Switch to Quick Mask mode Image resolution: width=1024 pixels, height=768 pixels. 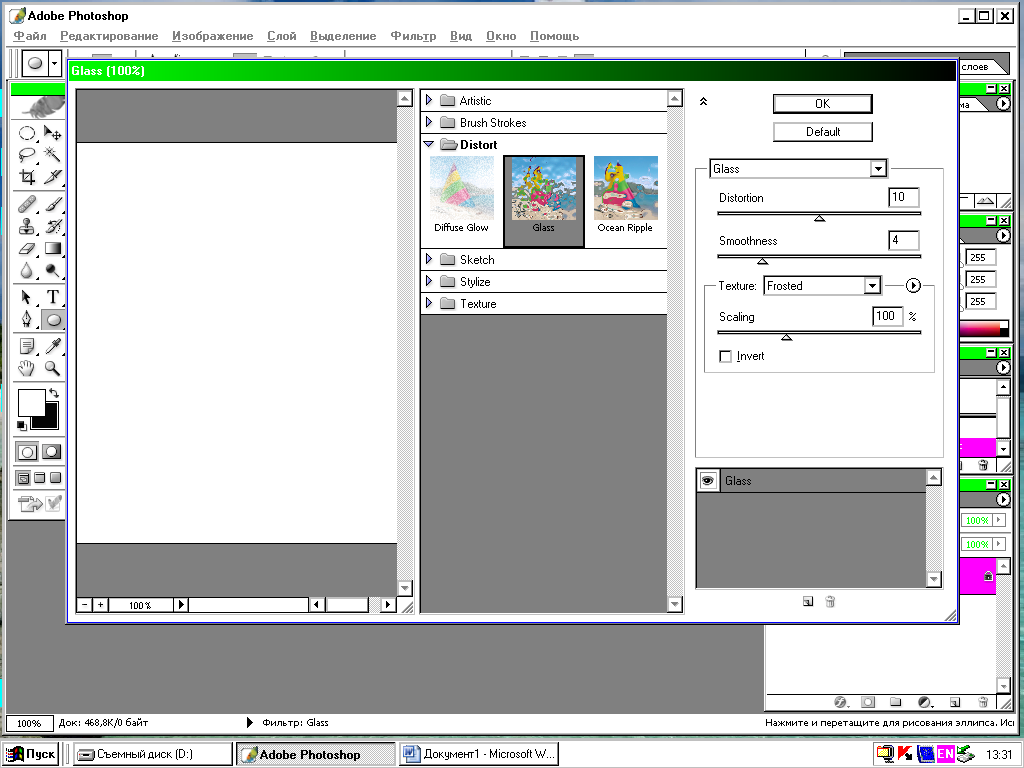click(x=52, y=451)
